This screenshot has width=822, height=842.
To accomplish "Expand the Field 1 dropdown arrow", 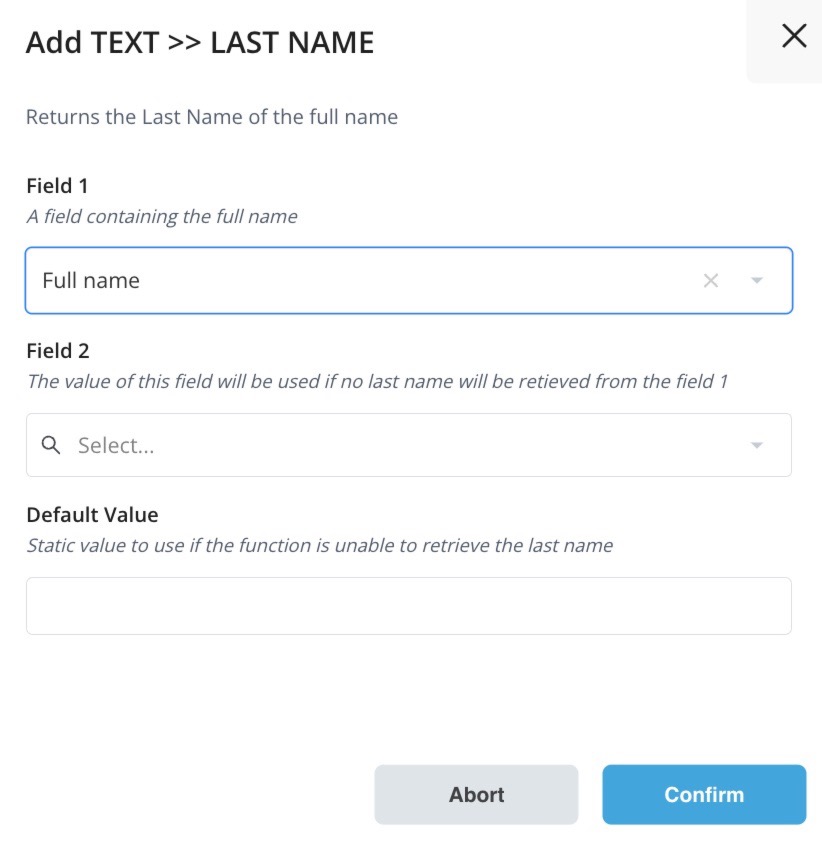I will pos(757,280).
